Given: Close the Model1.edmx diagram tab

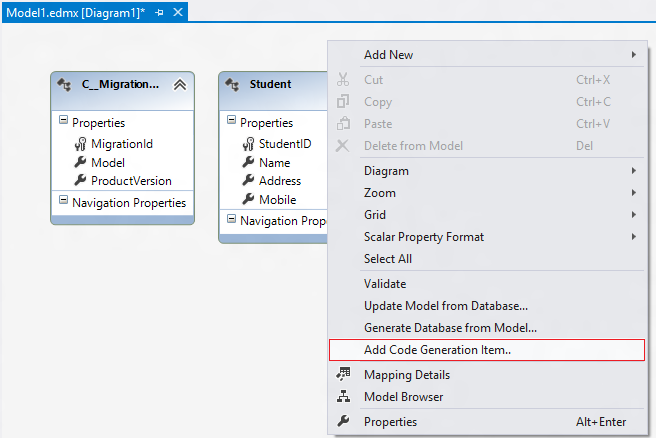Looking at the screenshot, I should pyautogui.click(x=178, y=12).
